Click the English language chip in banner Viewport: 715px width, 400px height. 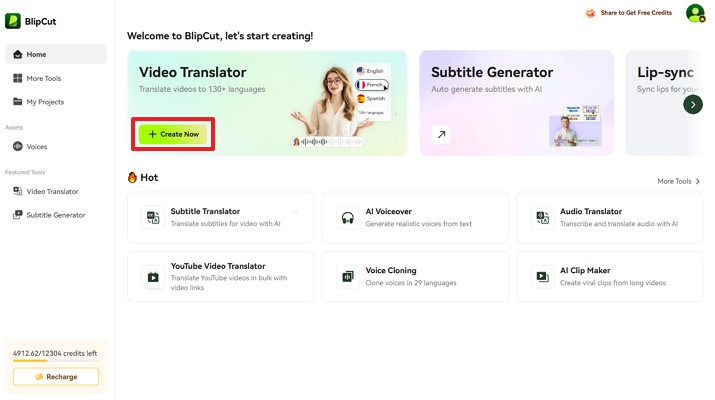pyautogui.click(x=371, y=71)
